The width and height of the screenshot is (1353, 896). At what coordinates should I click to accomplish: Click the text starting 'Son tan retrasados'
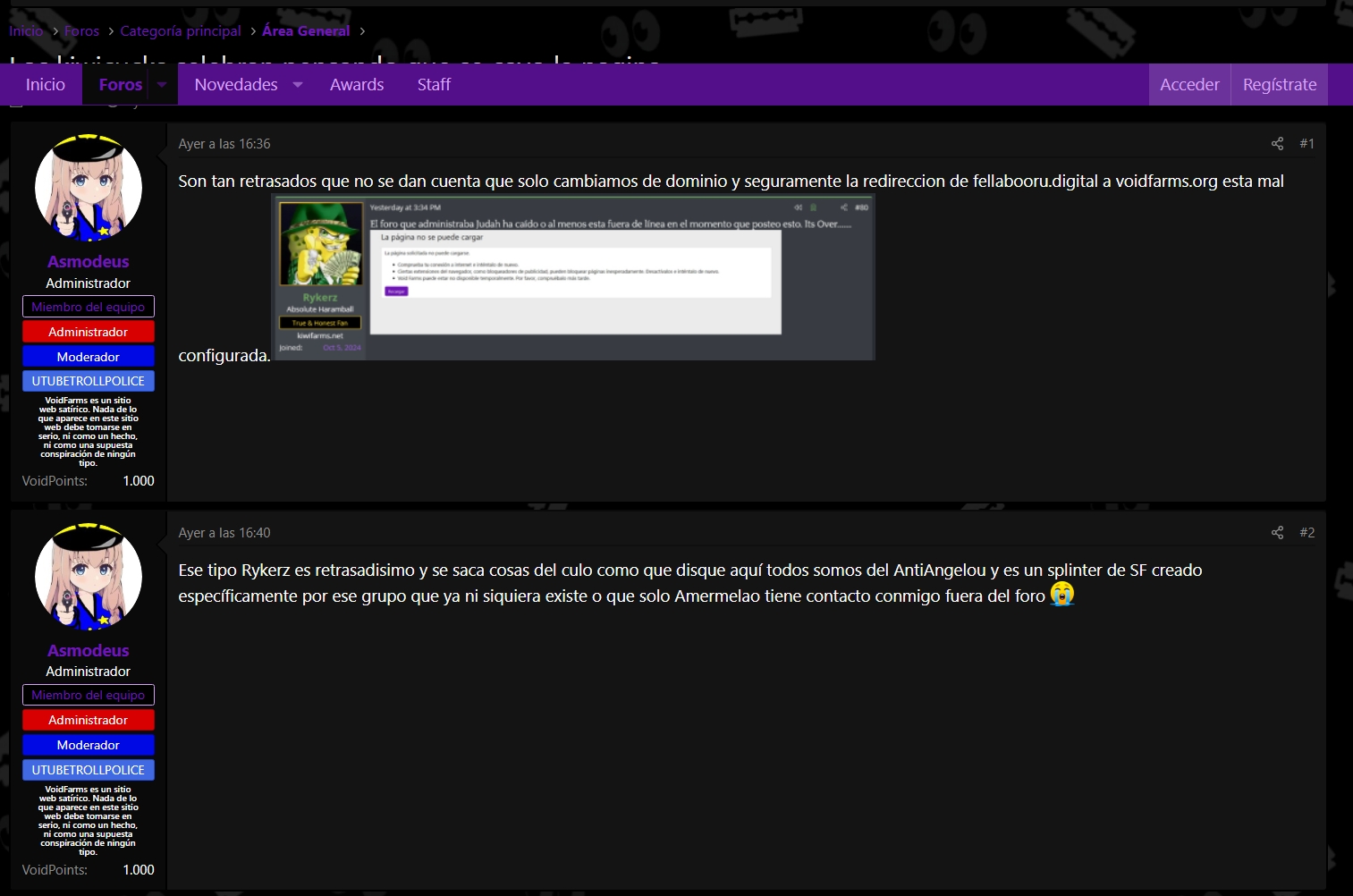[x=731, y=182]
